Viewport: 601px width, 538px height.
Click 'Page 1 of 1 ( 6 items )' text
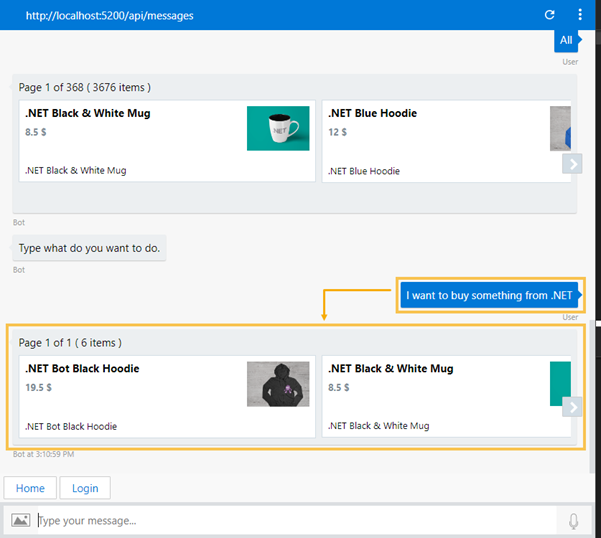pyautogui.click(x=70, y=343)
